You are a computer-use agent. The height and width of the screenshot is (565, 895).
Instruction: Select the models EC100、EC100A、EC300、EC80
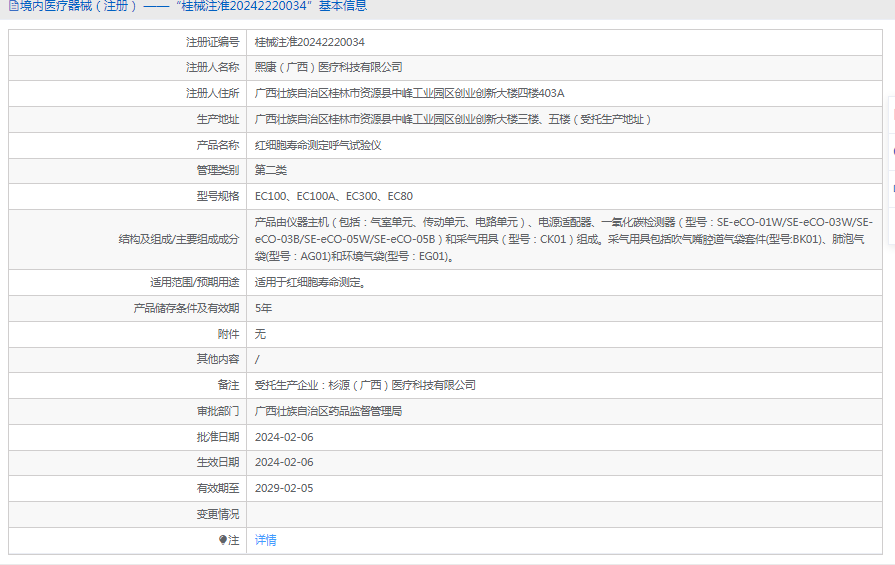pos(333,196)
